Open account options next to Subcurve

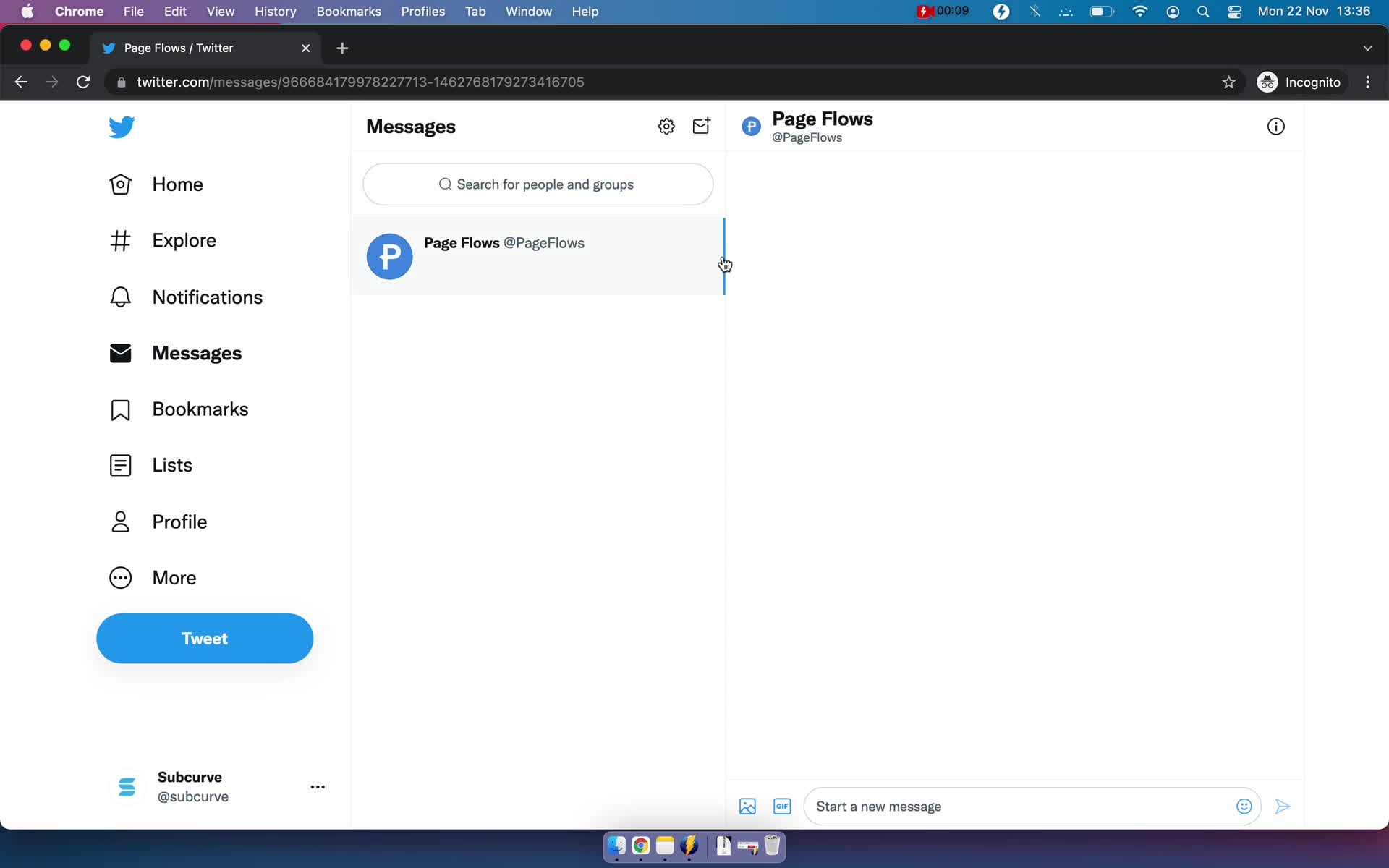pyautogui.click(x=318, y=787)
